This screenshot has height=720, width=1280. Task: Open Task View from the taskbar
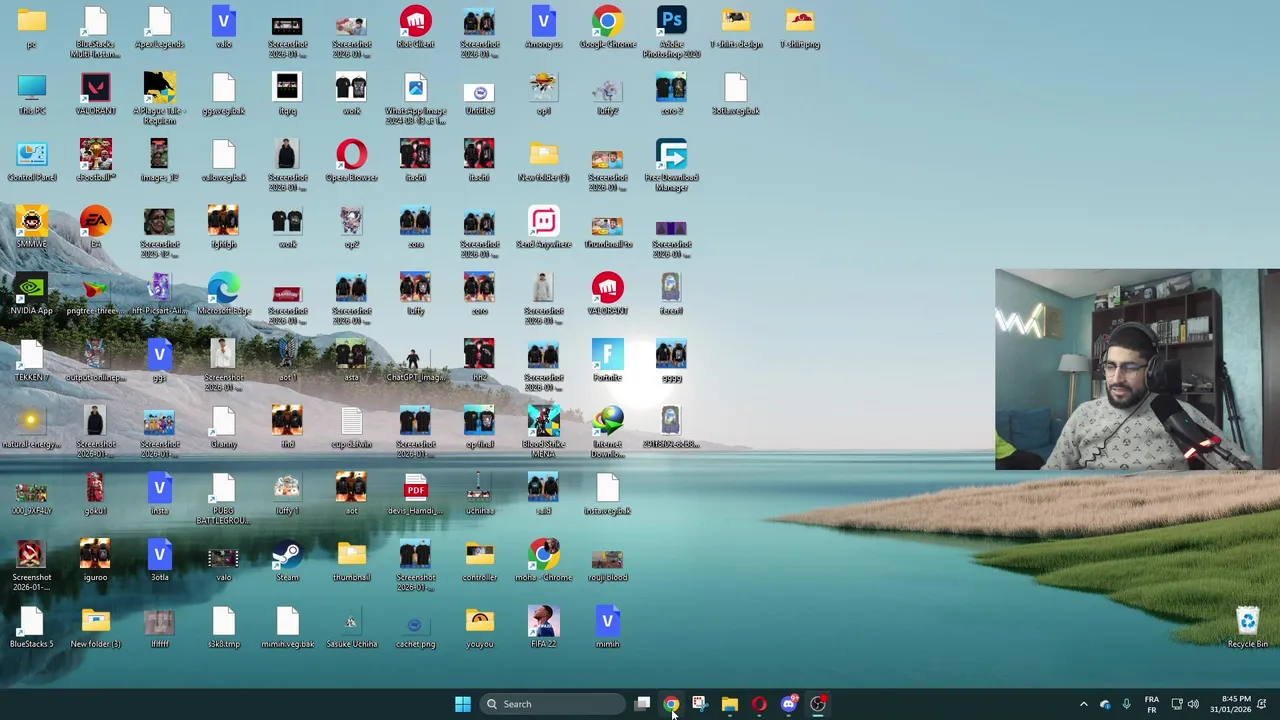642,704
